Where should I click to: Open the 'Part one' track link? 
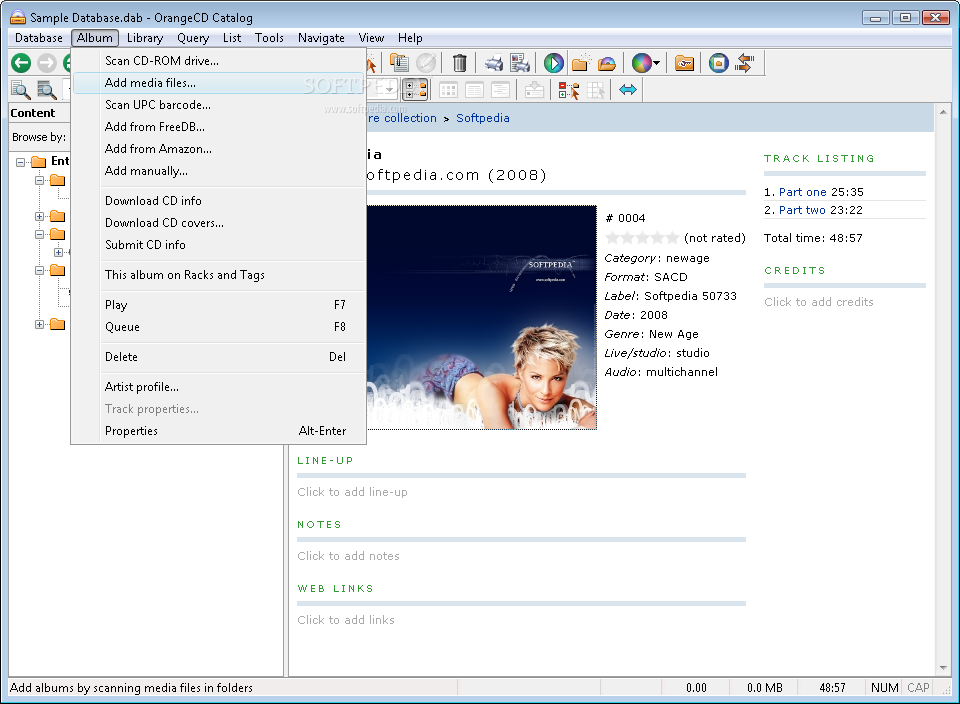[x=802, y=192]
